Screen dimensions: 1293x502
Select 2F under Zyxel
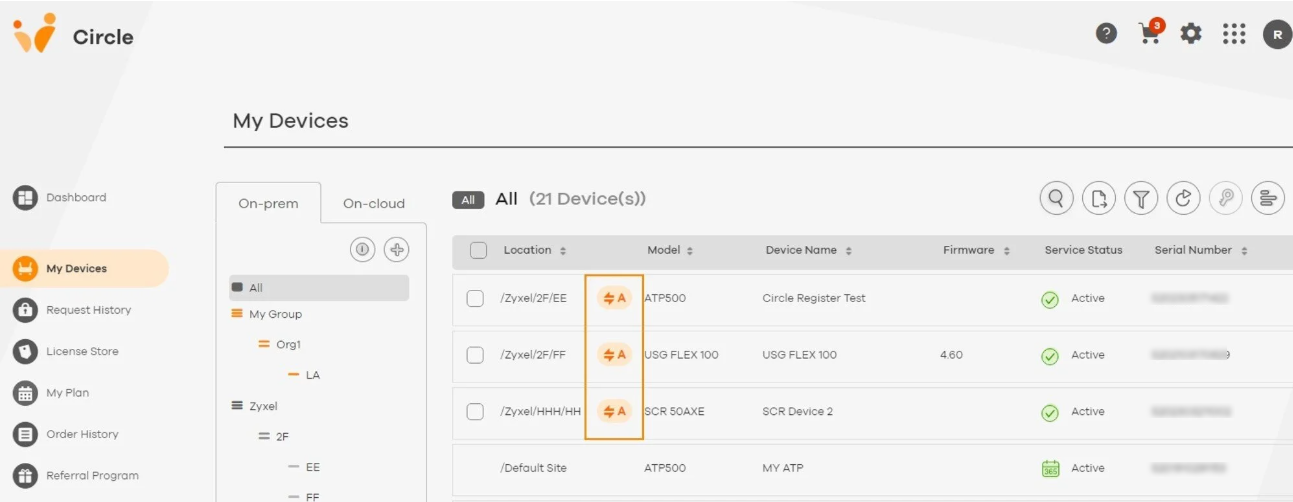(282, 437)
